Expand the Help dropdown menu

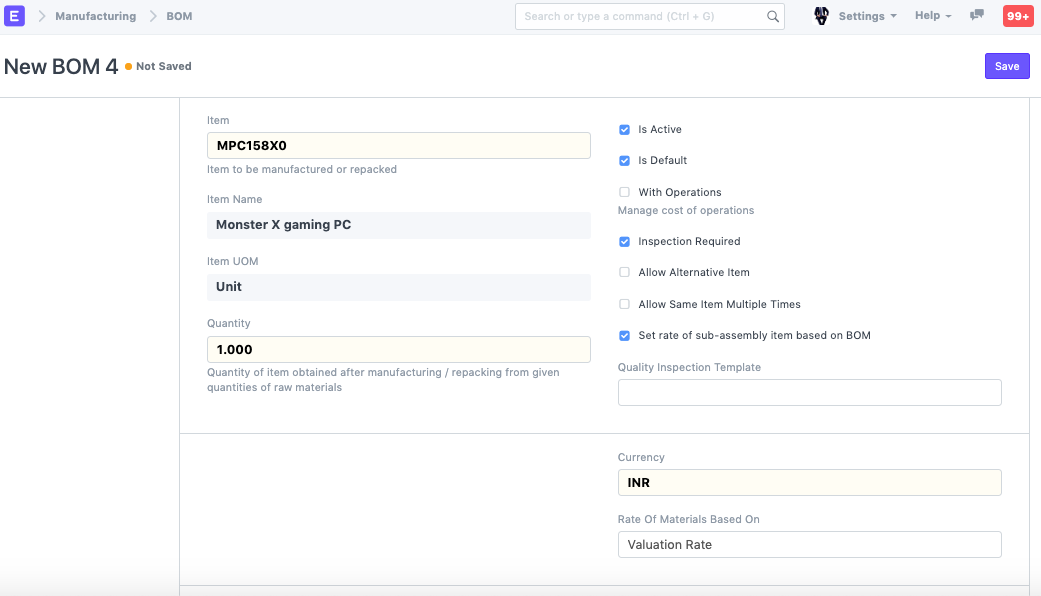point(932,16)
